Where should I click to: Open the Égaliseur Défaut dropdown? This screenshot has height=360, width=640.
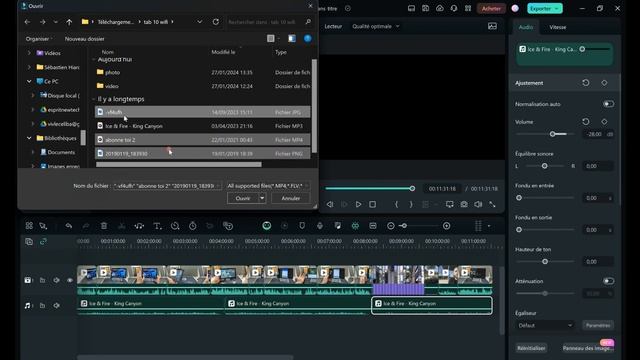coord(545,325)
